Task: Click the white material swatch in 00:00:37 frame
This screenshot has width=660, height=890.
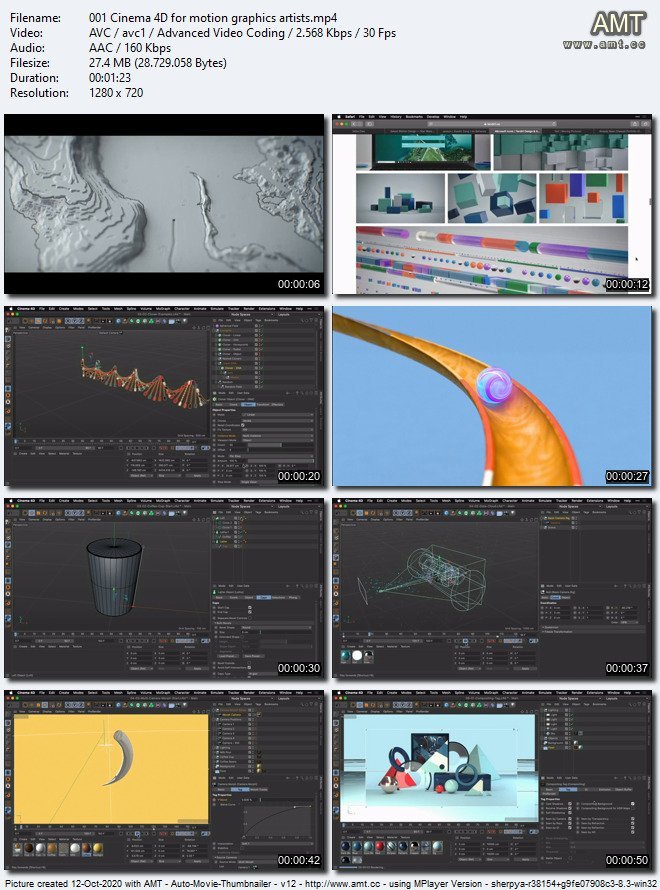Action: tap(356, 656)
